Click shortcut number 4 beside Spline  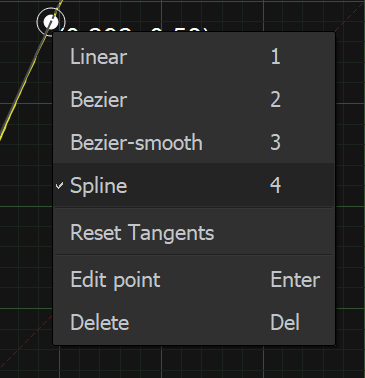275,185
